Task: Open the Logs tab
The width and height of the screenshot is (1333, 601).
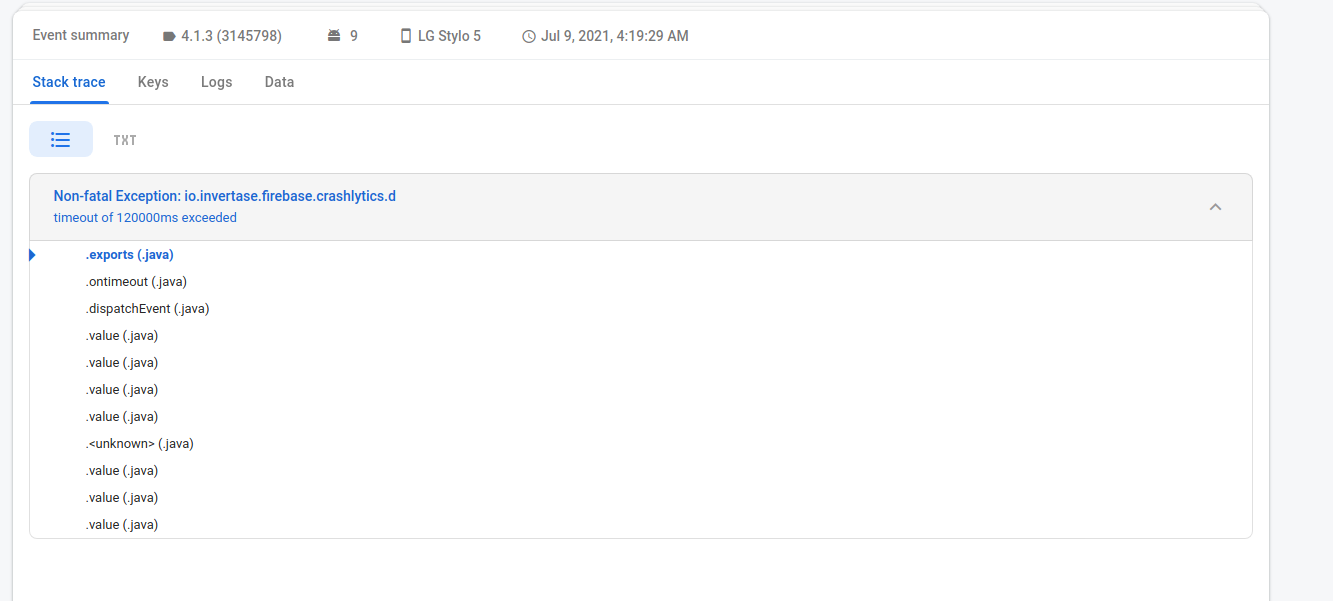Action: (x=216, y=81)
